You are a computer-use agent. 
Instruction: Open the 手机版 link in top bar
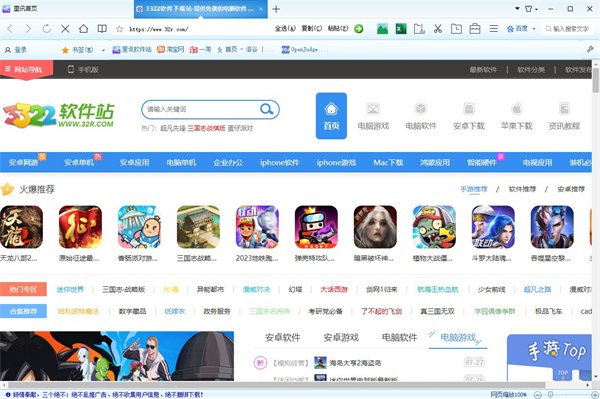pyautogui.click(x=83, y=70)
